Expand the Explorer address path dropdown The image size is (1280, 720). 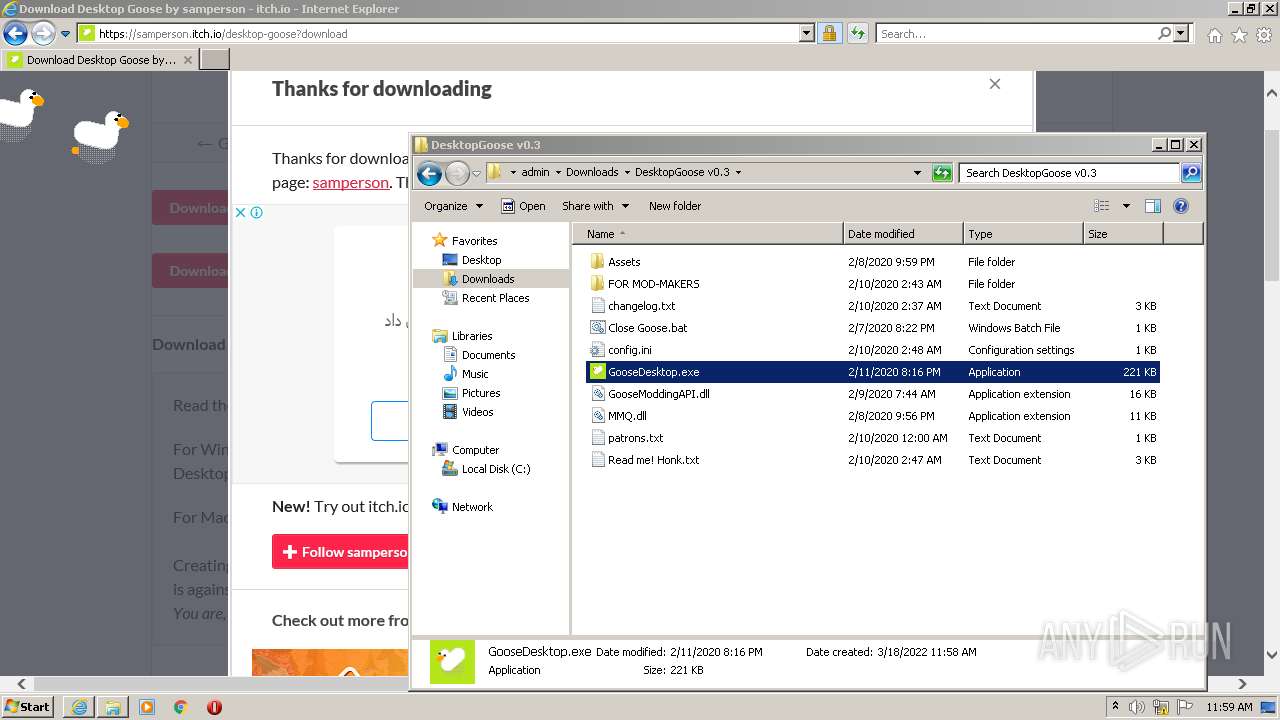[x=917, y=173]
